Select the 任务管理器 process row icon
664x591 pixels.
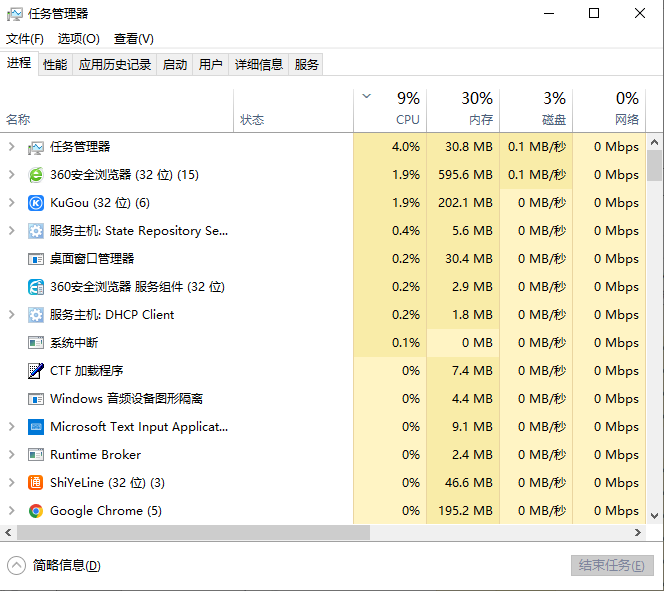36,147
